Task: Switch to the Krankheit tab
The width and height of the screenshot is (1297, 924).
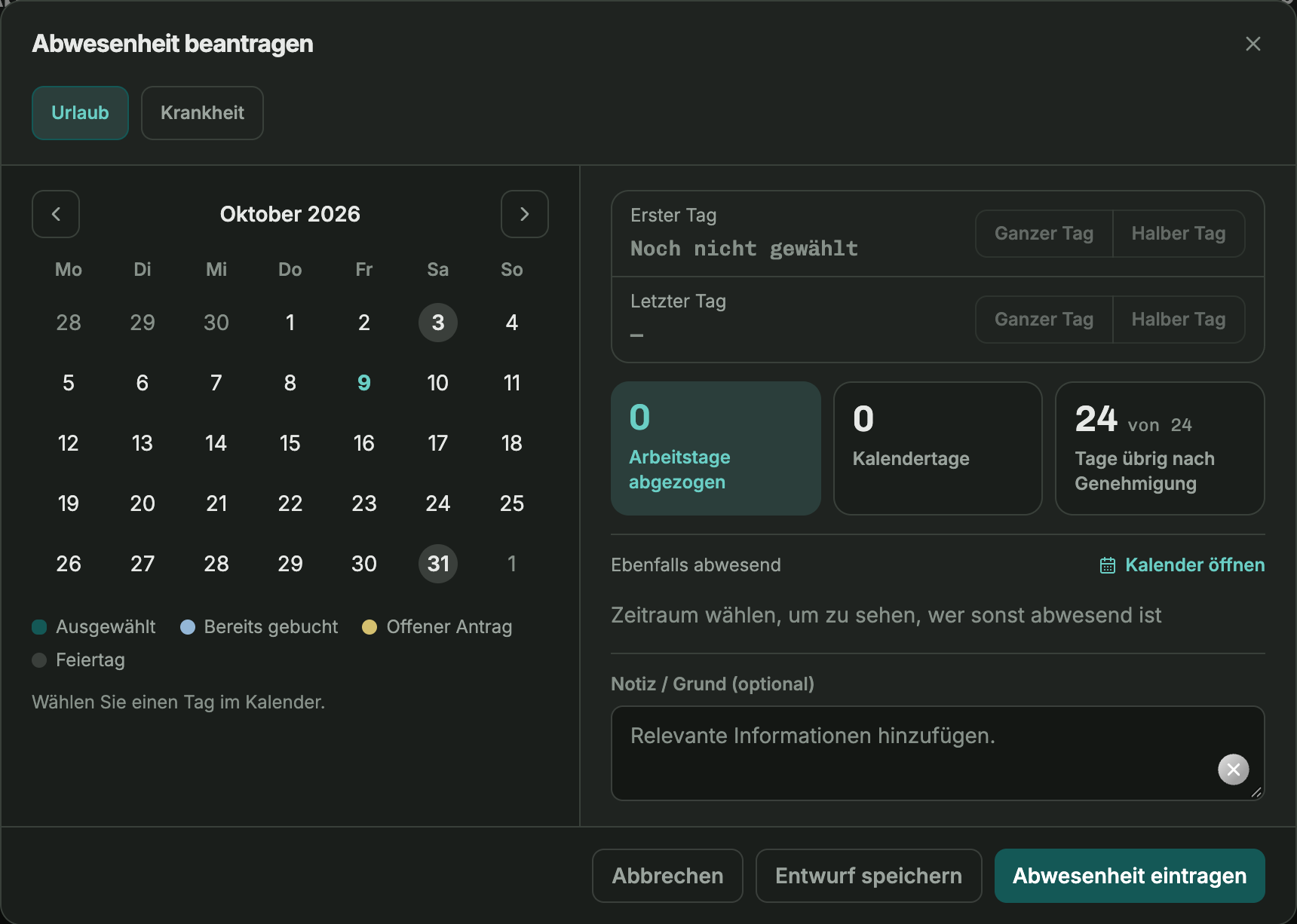Action: point(202,113)
